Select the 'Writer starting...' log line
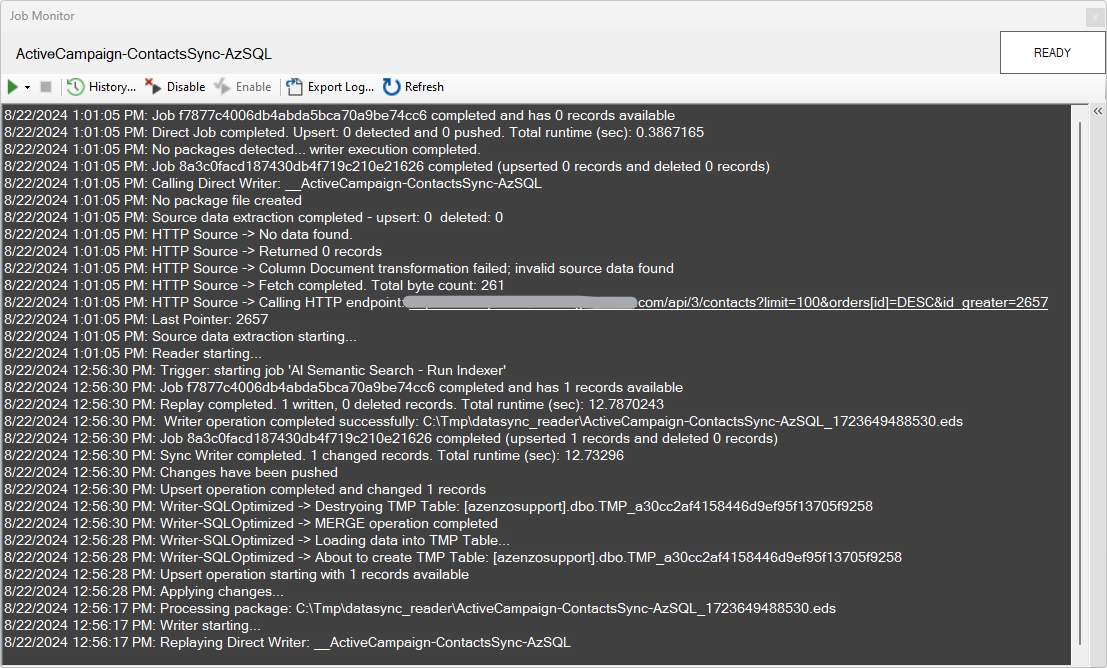This screenshot has width=1107, height=668. coord(133,625)
